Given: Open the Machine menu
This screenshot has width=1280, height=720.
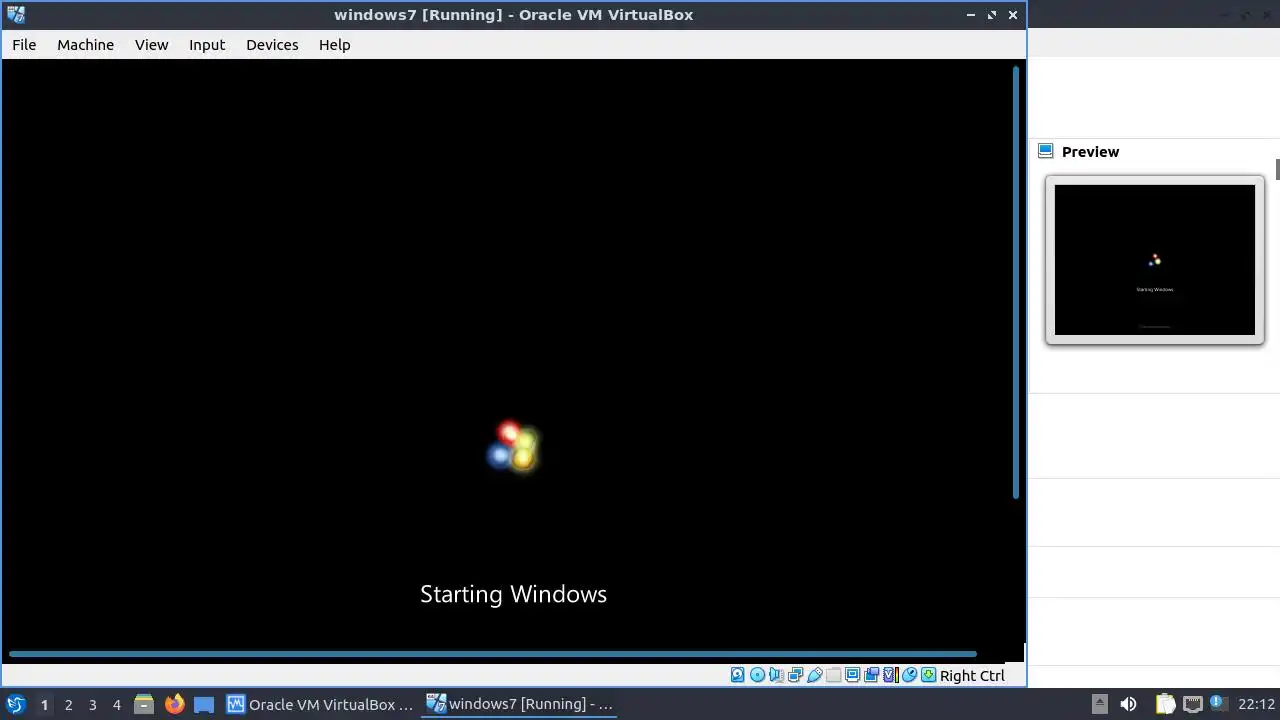Looking at the screenshot, I should click(x=85, y=45).
